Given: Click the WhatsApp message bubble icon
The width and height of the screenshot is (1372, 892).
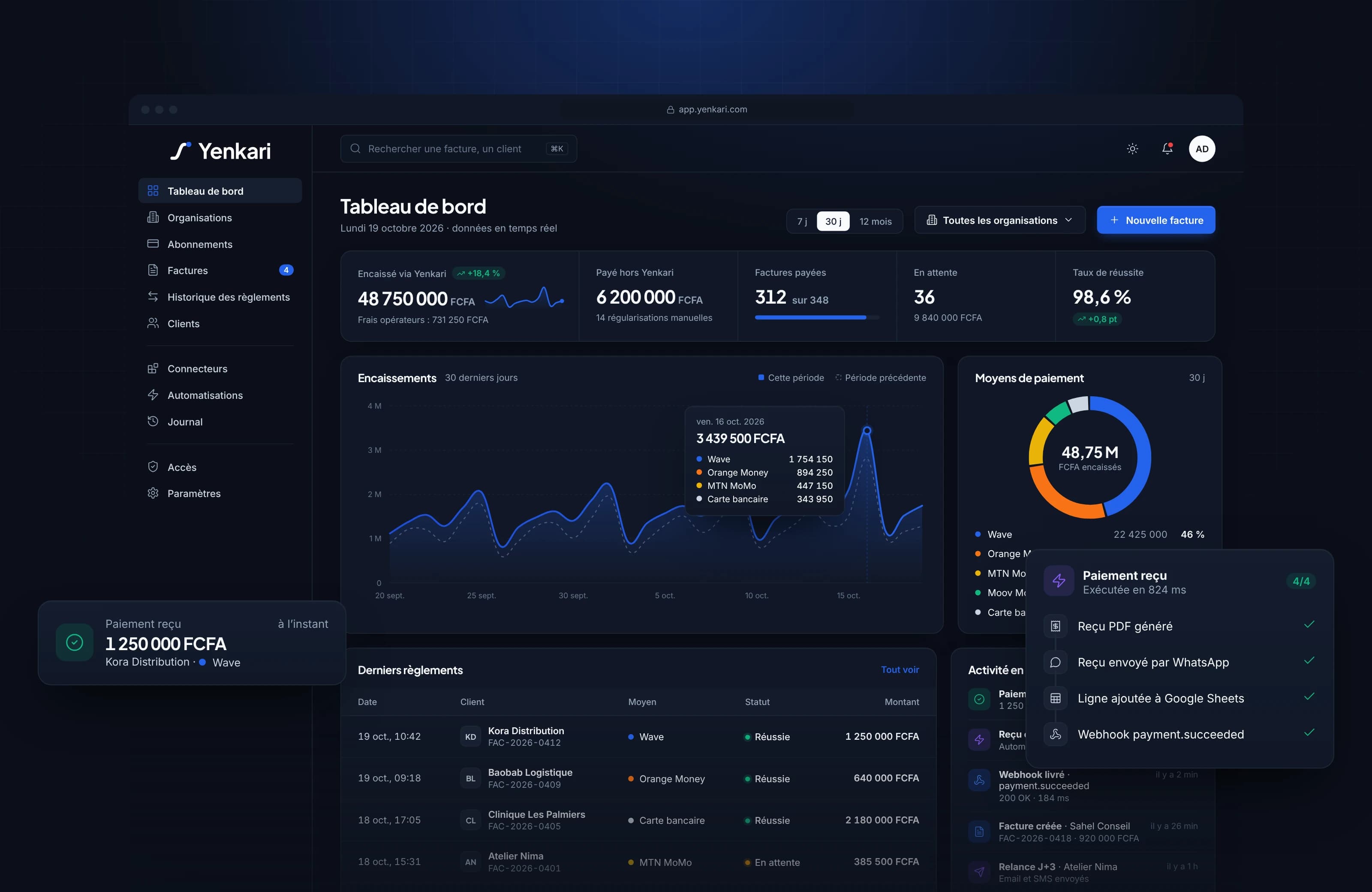Looking at the screenshot, I should pyautogui.click(x=1056, y=662).
